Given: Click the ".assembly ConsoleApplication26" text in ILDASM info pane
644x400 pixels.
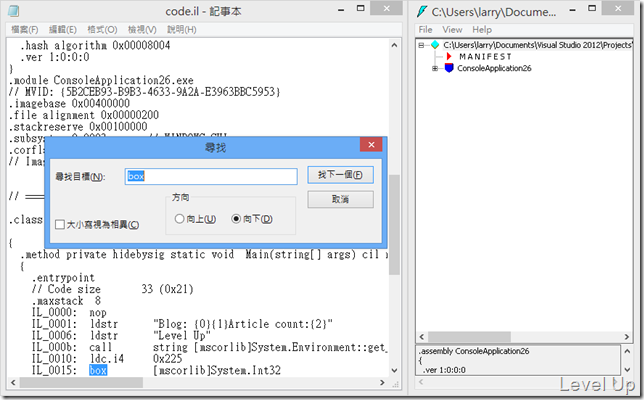Looking at the screenshot, I should coord(474,351).
